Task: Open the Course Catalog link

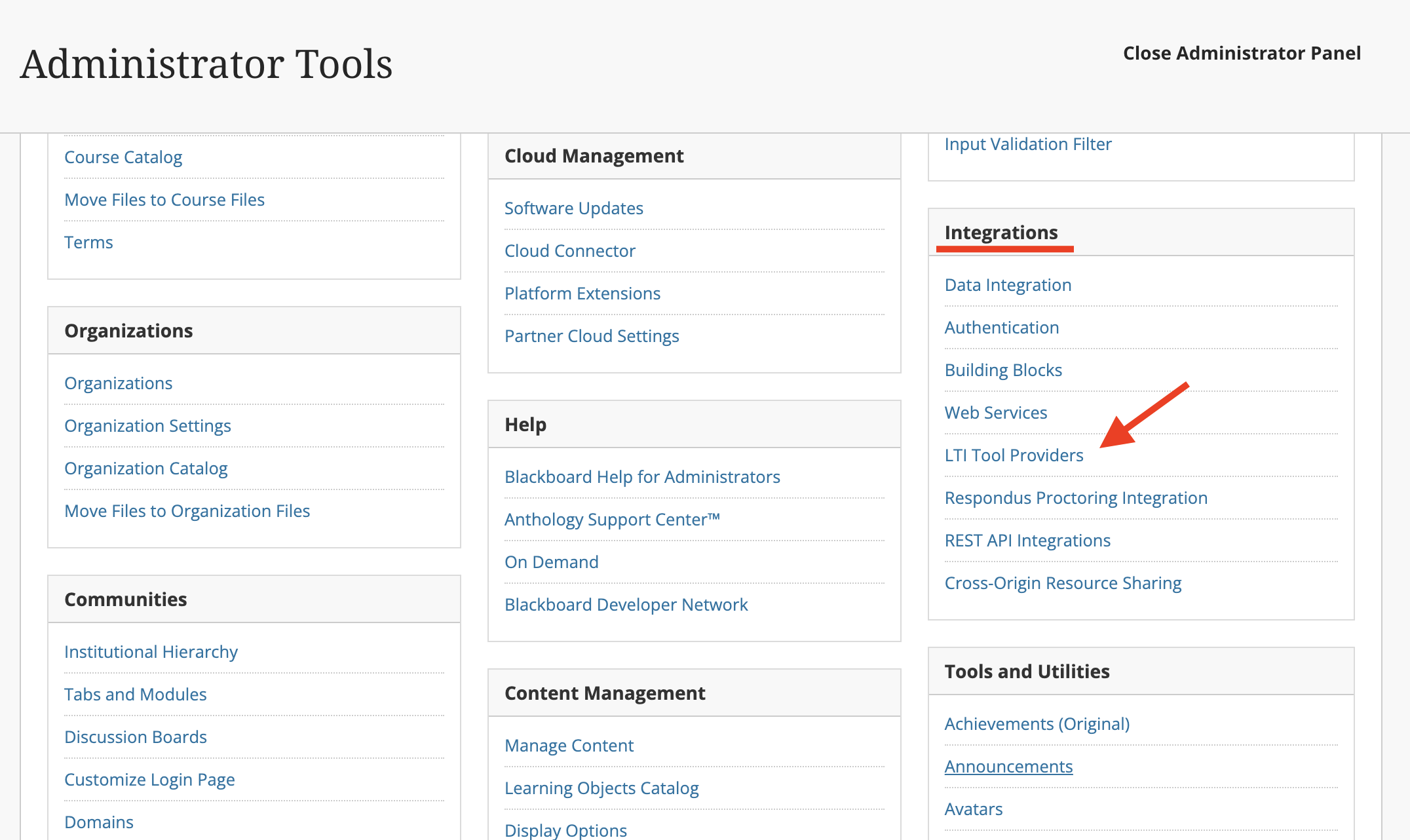Action: click(x=123, y=157)
